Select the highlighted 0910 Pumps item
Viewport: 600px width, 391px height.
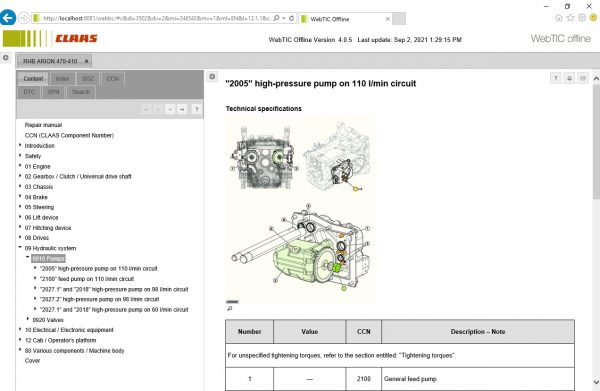(x=48, y=258)
